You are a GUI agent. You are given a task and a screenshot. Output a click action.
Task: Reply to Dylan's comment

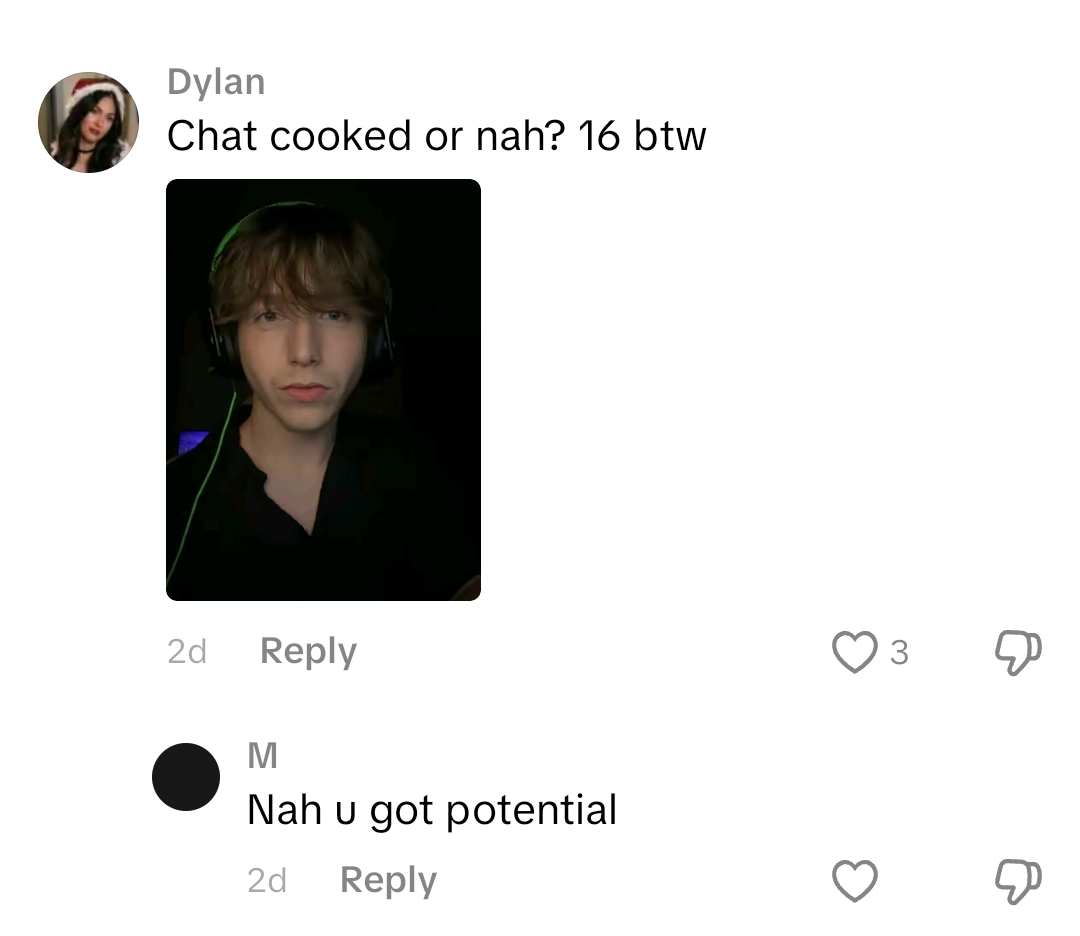308,652
